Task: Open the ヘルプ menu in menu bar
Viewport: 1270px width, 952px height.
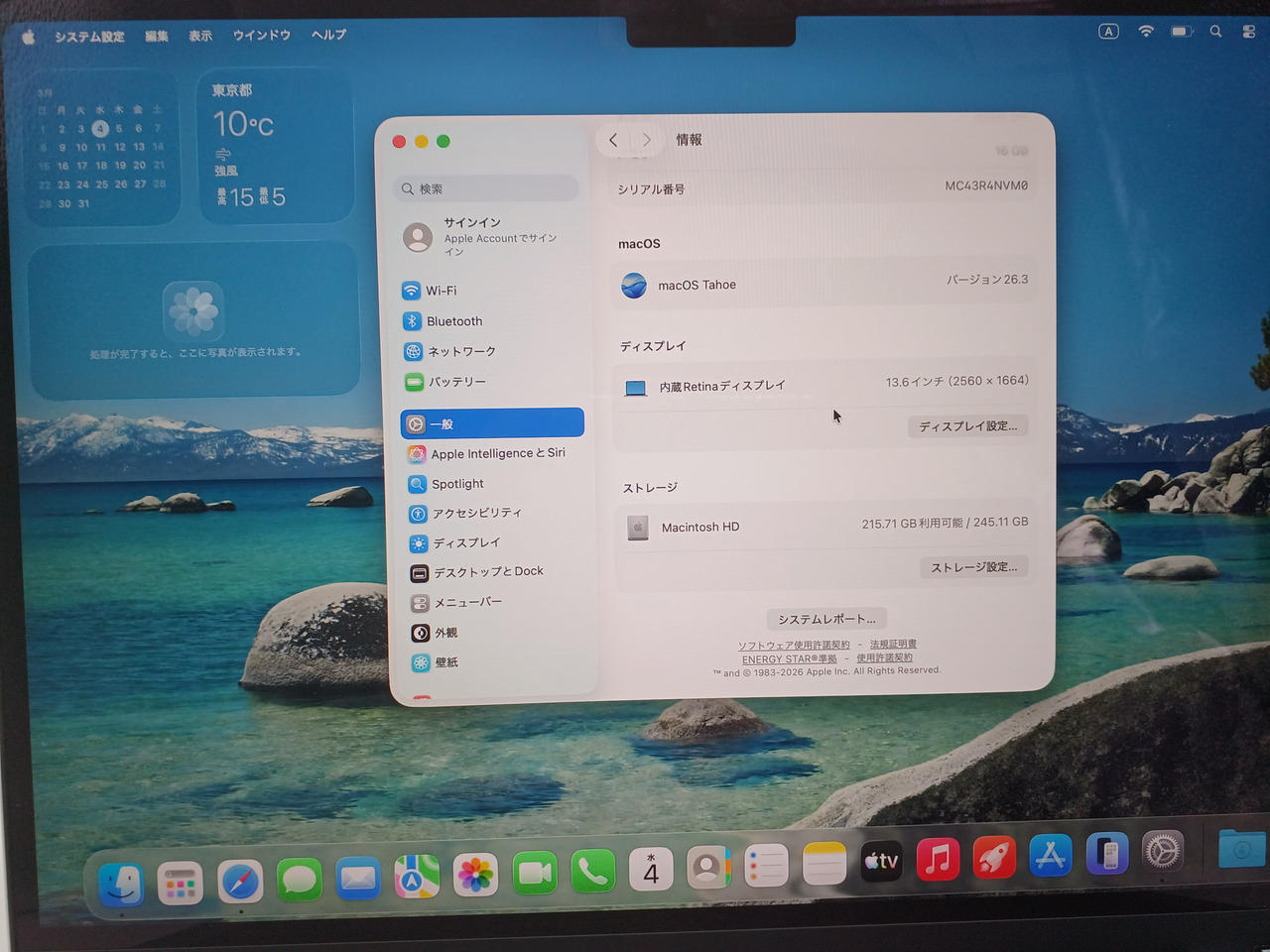Action: click(328, 35)
